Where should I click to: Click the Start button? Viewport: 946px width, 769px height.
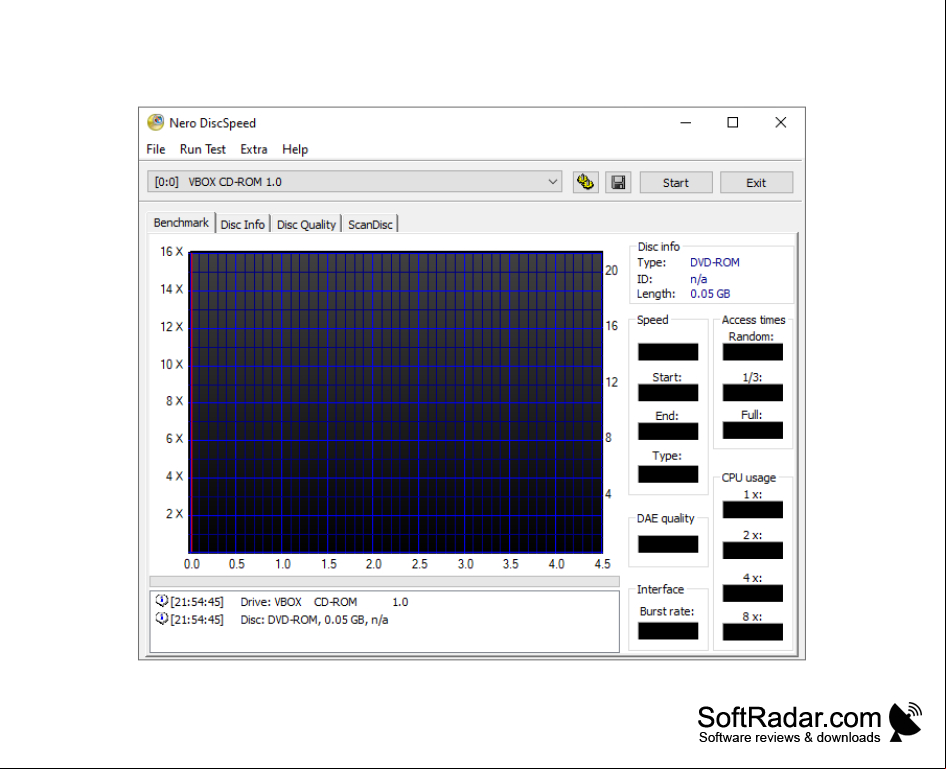[x=676, y=183]
